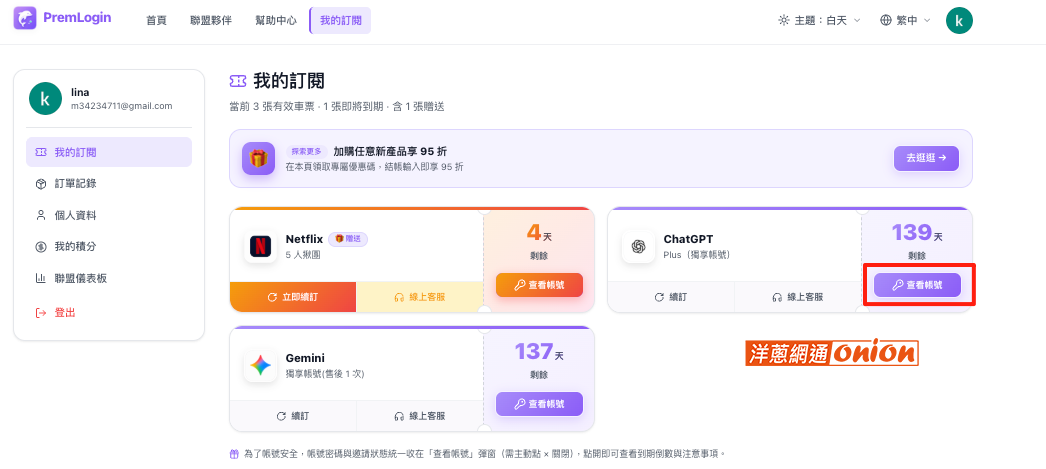Viewport: 1046px width, 469px height.
Task: Click the 加購任意新產品享 95 折 headline
Action: point(390,151)
